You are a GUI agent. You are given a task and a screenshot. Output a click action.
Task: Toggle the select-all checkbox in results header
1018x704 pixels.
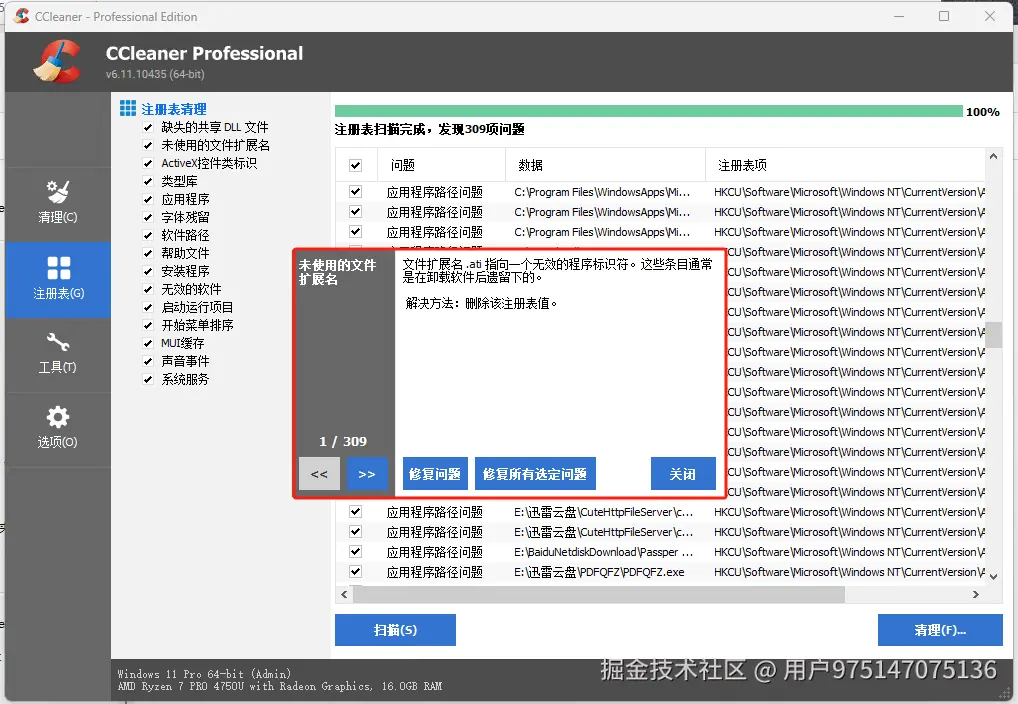355,165
